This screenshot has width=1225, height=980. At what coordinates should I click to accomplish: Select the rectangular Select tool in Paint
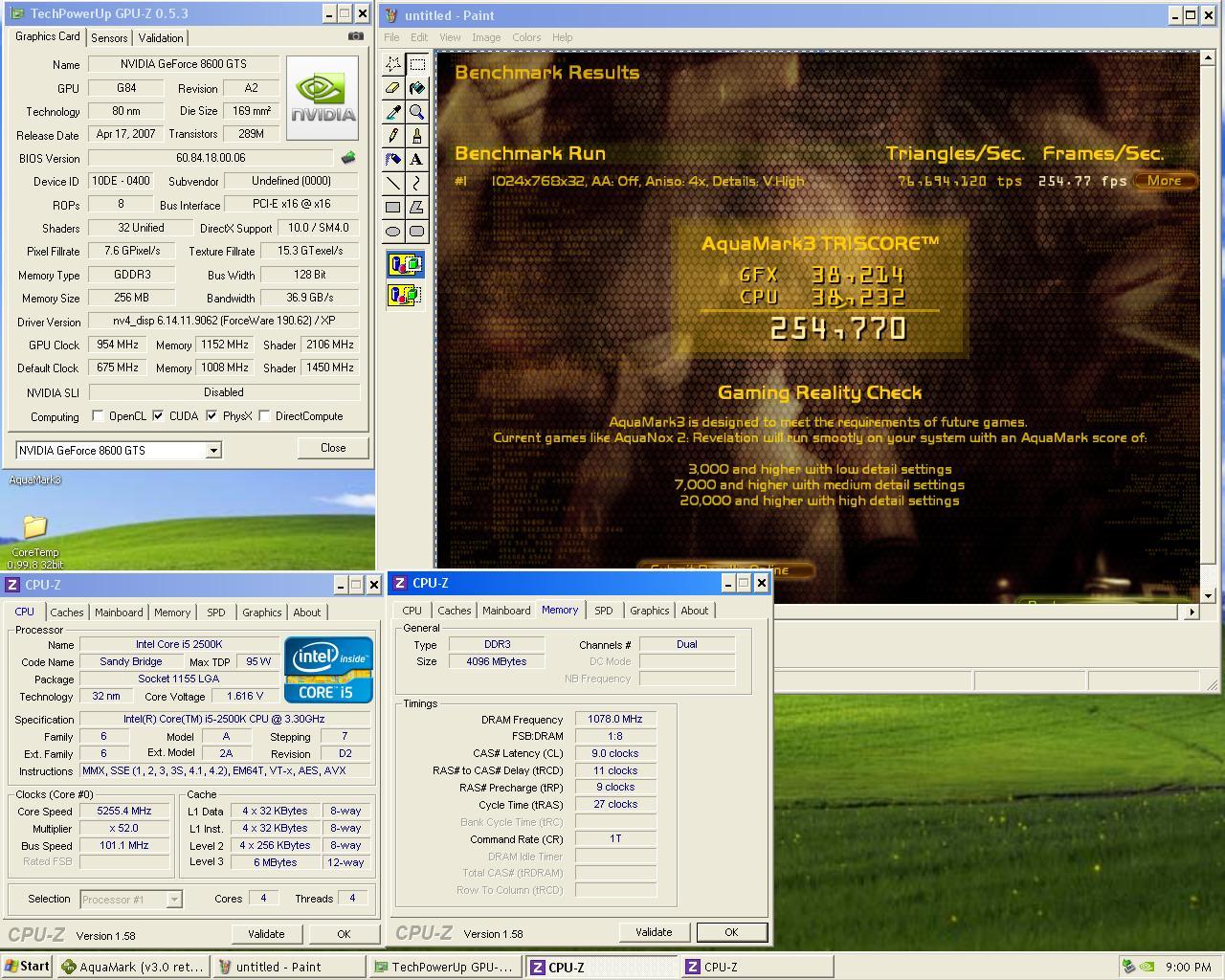[417, 64]
